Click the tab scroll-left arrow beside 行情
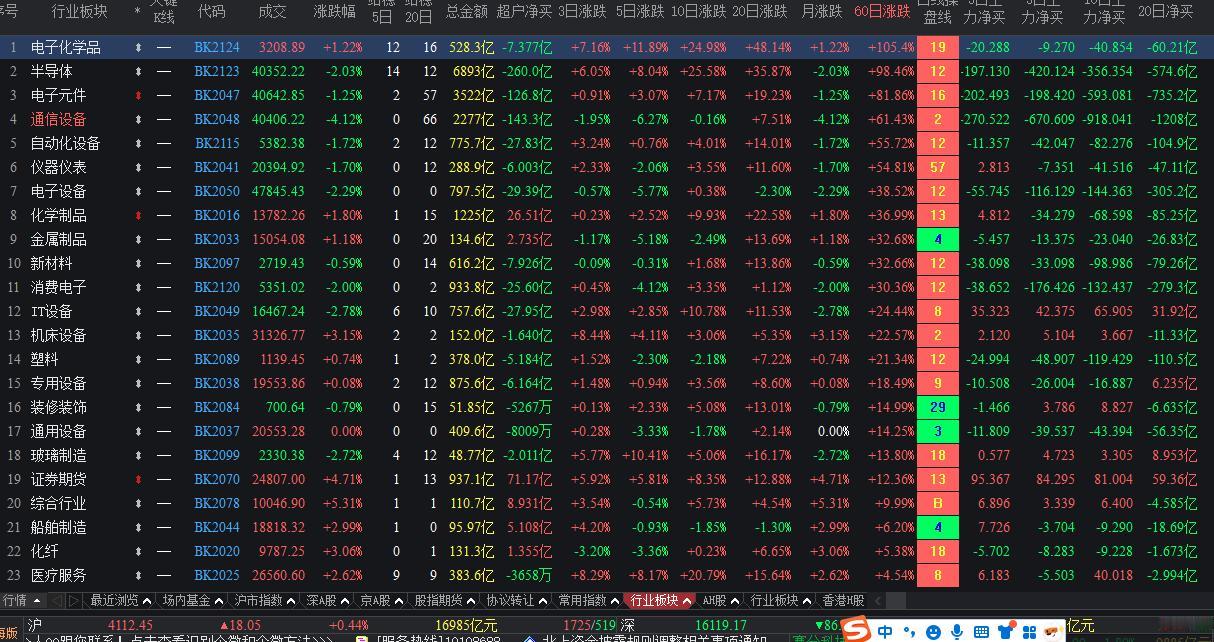Image resolution: width=1214 pixels, height=642 pixels. tap(56, 601)
